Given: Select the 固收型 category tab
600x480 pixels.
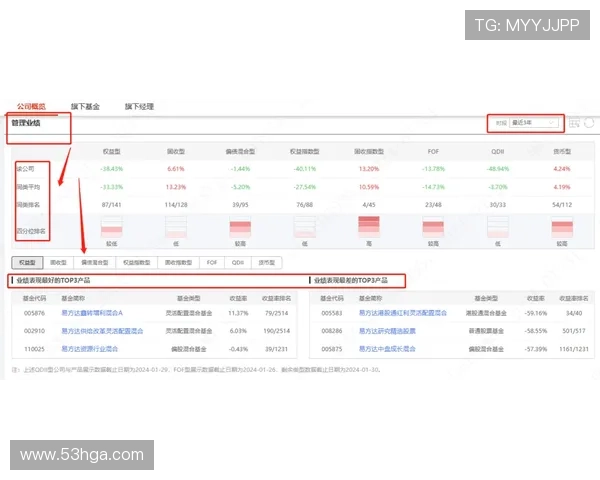Looking at the screenshot, I should (58, 263).
